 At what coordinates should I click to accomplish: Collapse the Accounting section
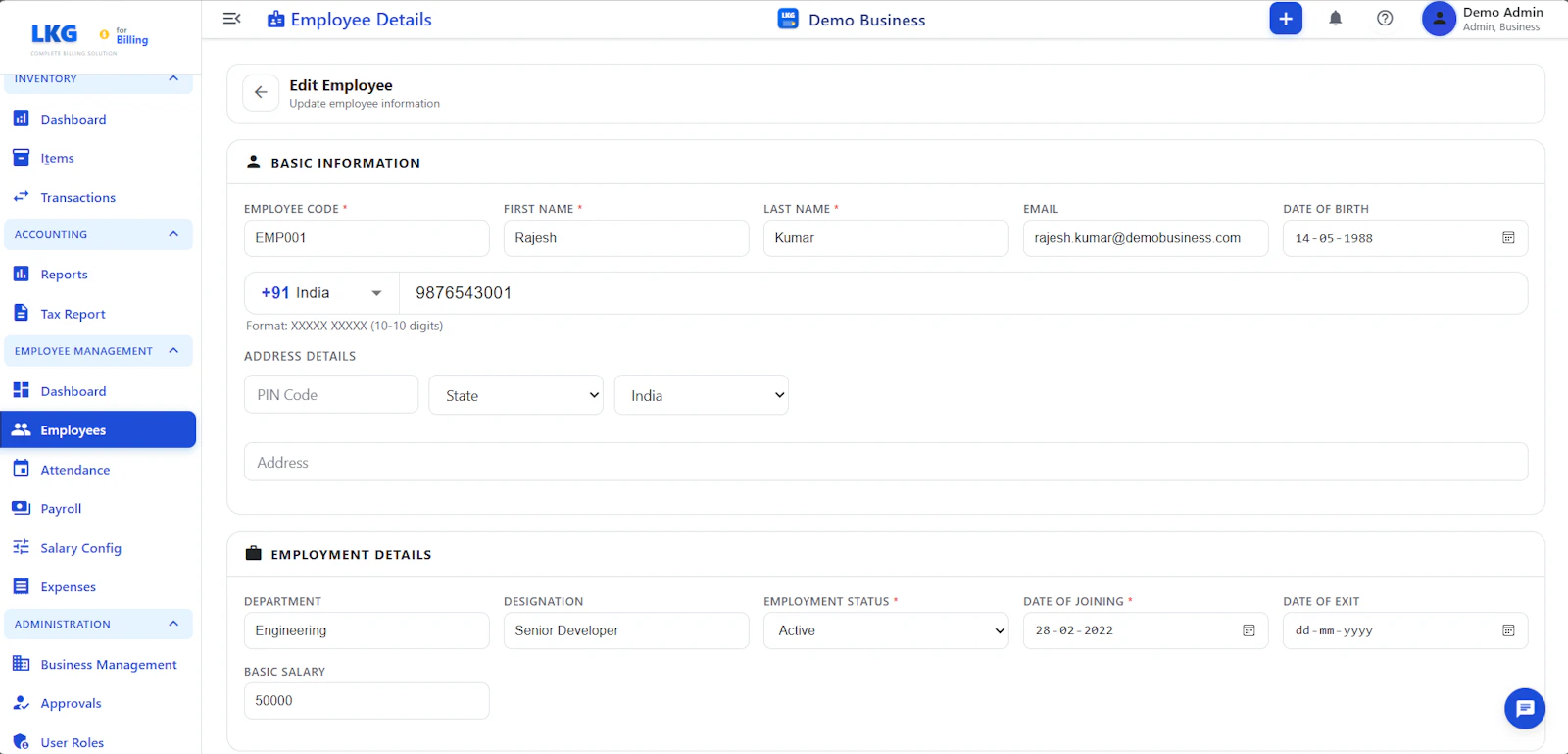click(173, 234)
